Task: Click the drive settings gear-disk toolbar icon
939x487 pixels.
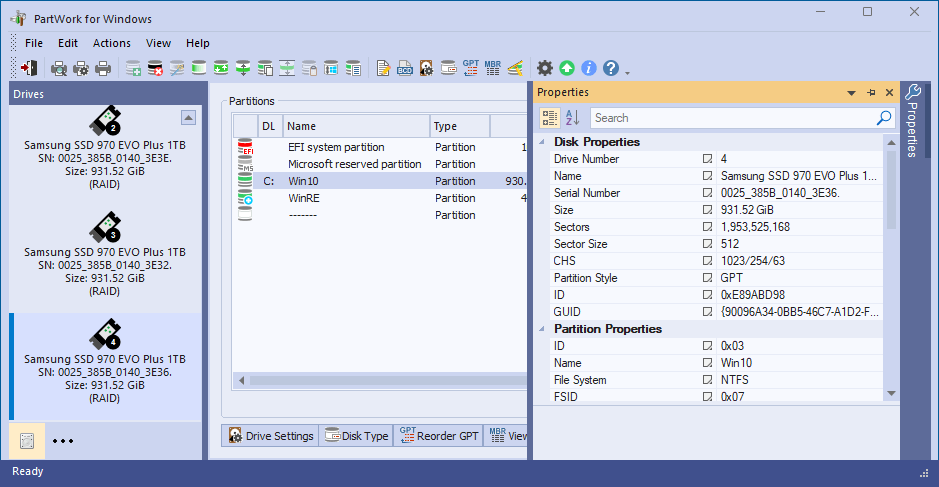Action: tap(426, 68)
